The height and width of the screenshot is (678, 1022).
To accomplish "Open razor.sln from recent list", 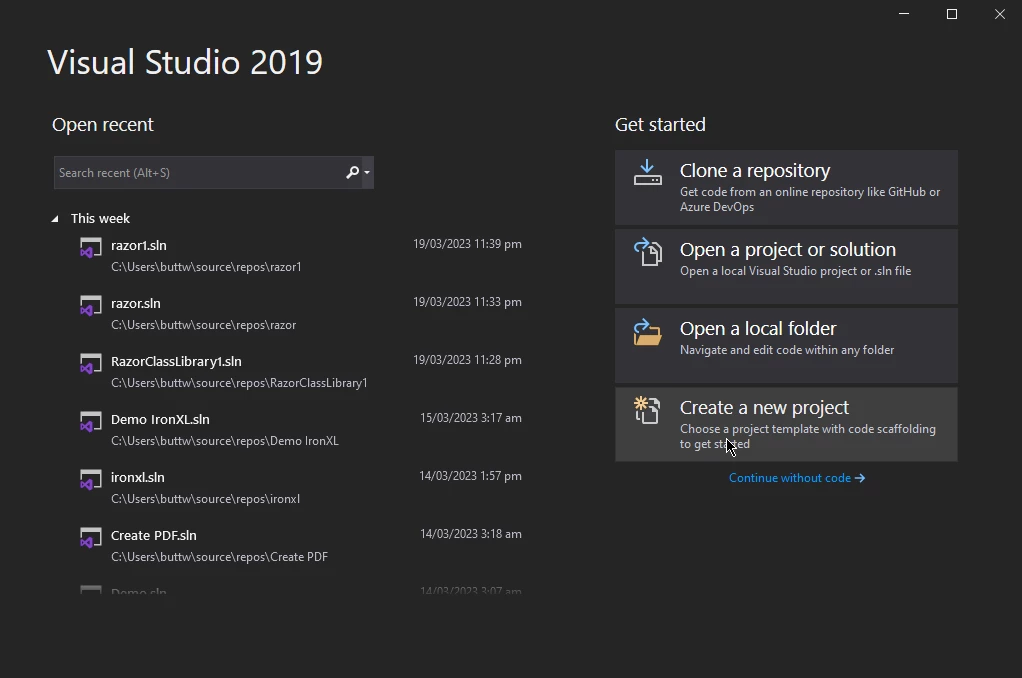I will (x=136, y=304).
